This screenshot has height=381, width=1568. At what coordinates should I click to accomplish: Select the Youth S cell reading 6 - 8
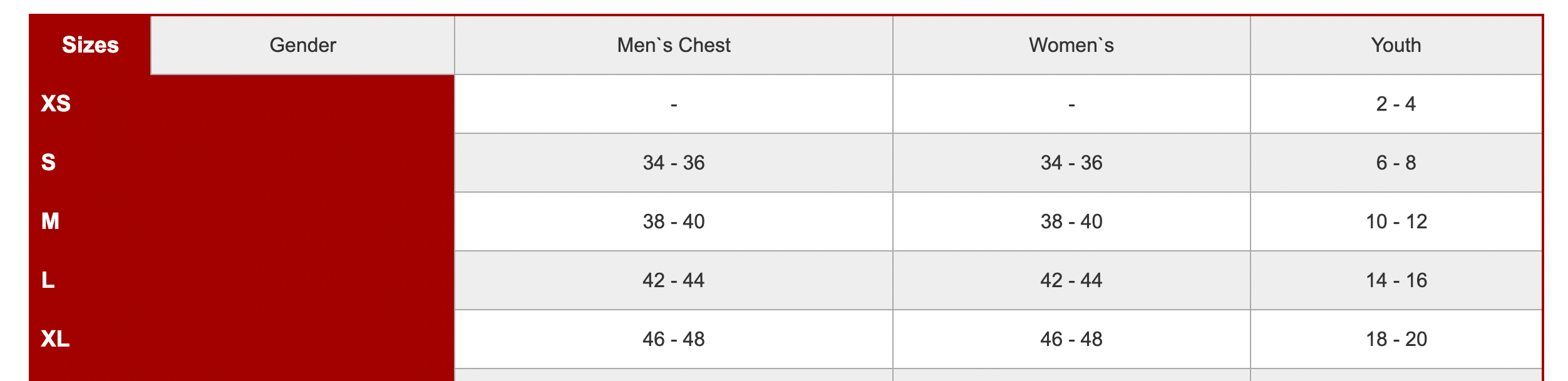(1396, 163)
